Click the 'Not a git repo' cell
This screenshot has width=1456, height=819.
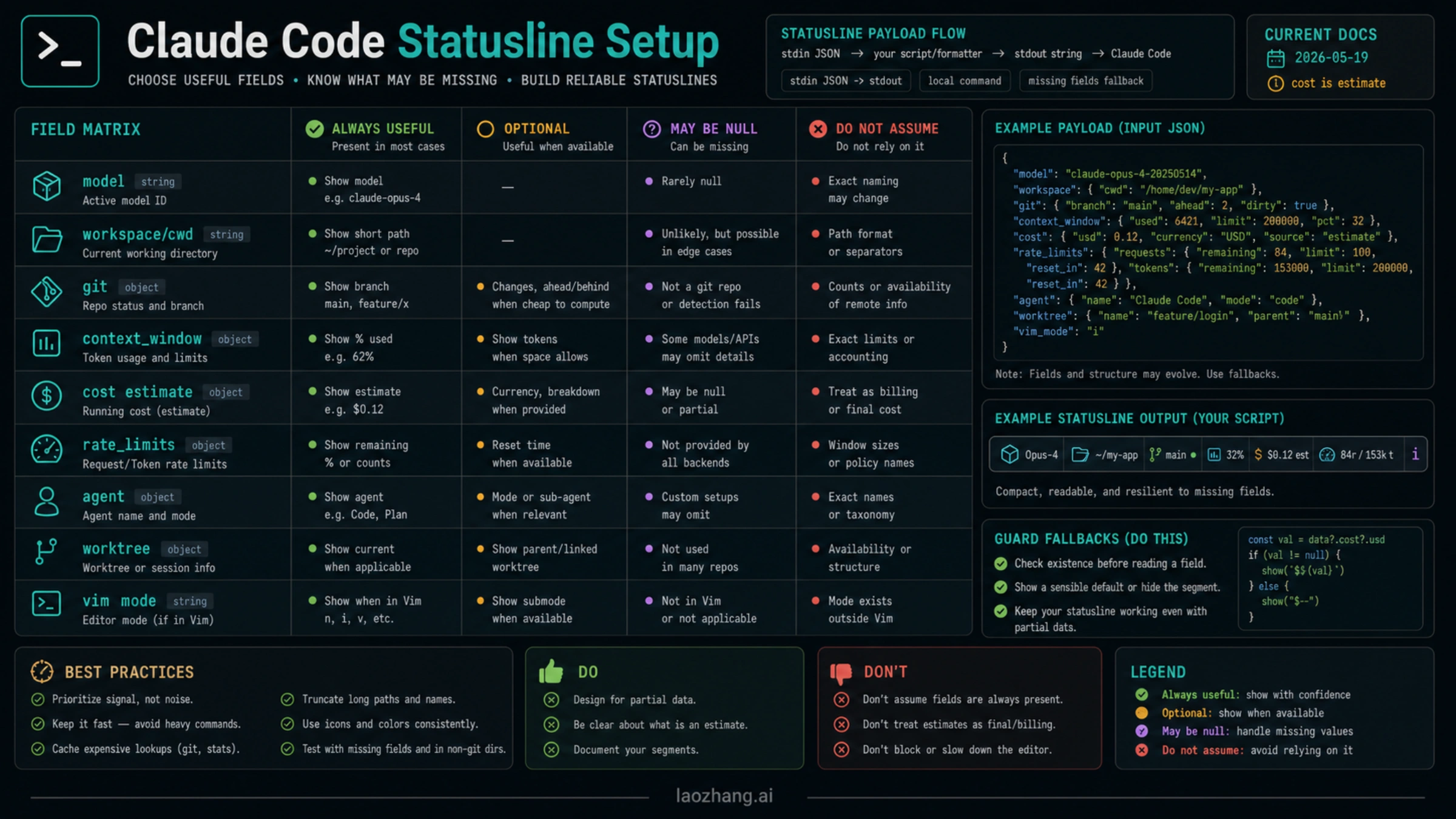click(x=711, y=293)
